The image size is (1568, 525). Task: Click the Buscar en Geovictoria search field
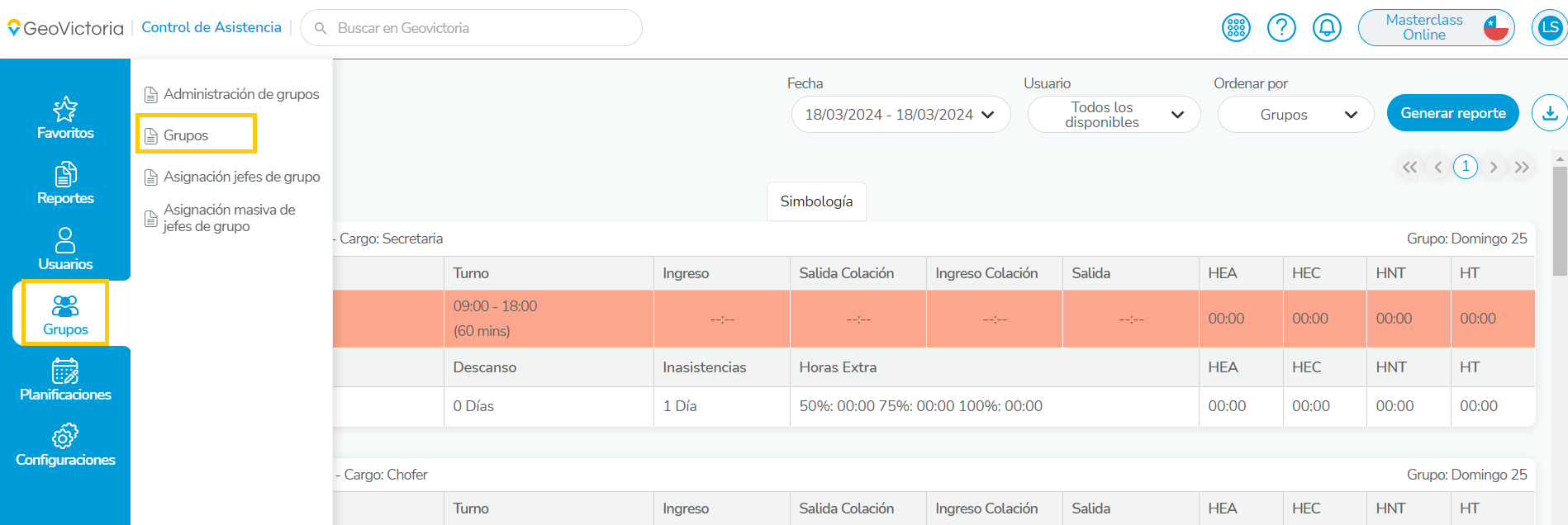(479, 28)
